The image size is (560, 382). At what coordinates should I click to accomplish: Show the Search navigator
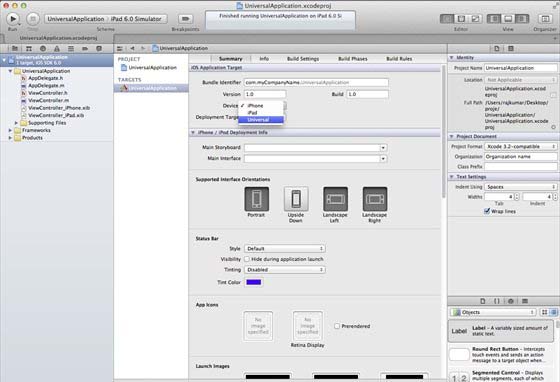click(43, 49)
